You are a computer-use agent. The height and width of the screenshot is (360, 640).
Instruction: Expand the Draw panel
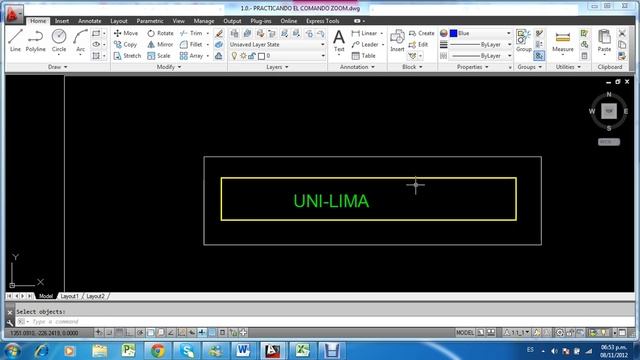[x=58, y=67]
